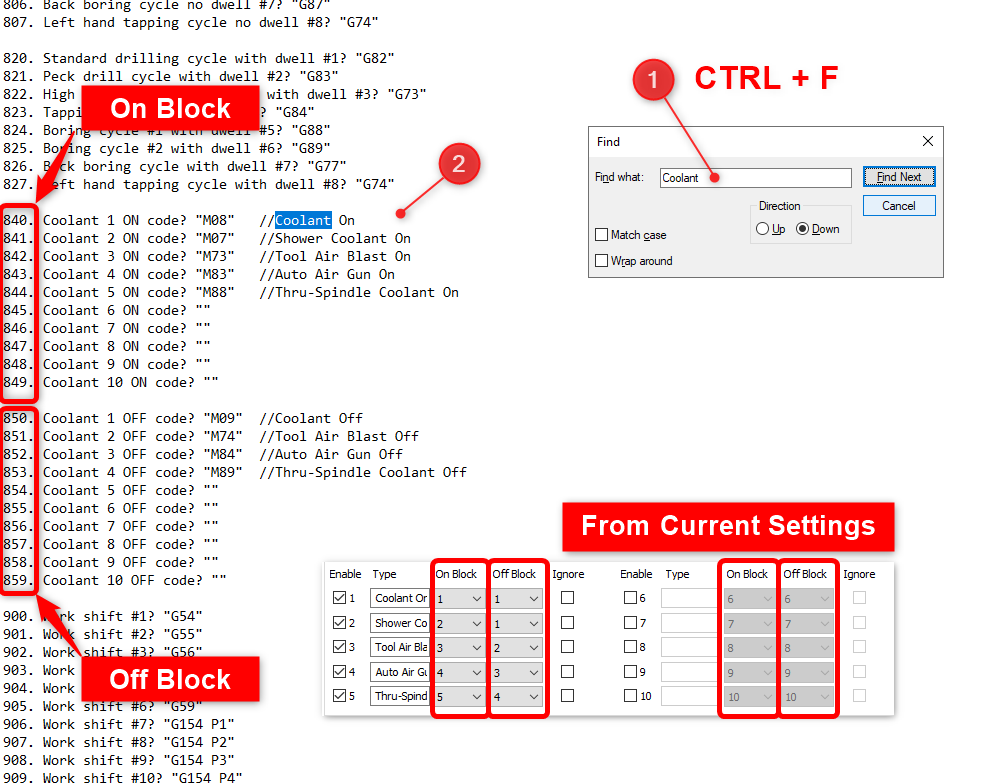Open Off Block dropdown for coolant row 1

(x=516, y=599)
